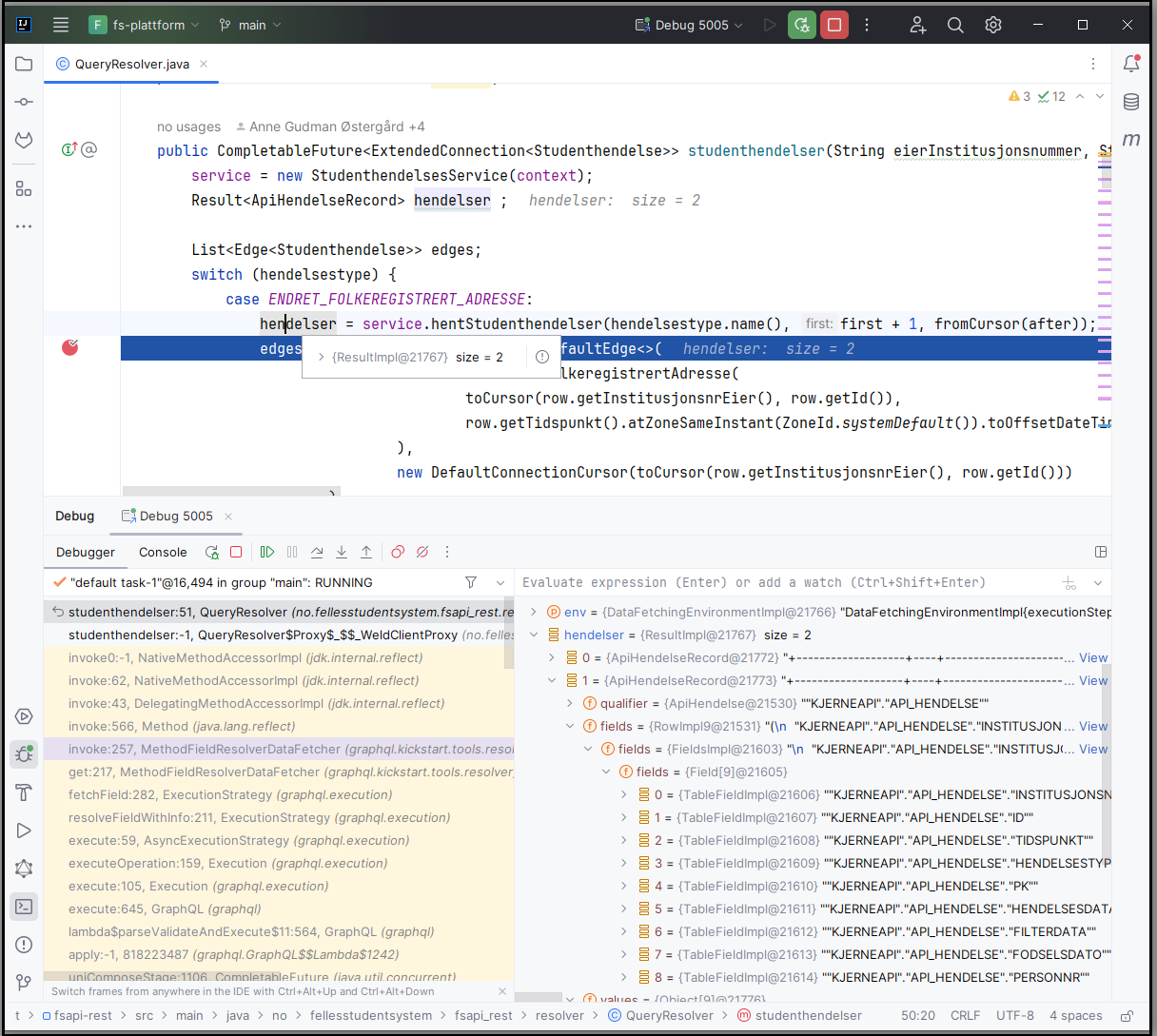Step into the method call
Viewport: 1157px width, 1036px height.
click(x=341, y=552)
